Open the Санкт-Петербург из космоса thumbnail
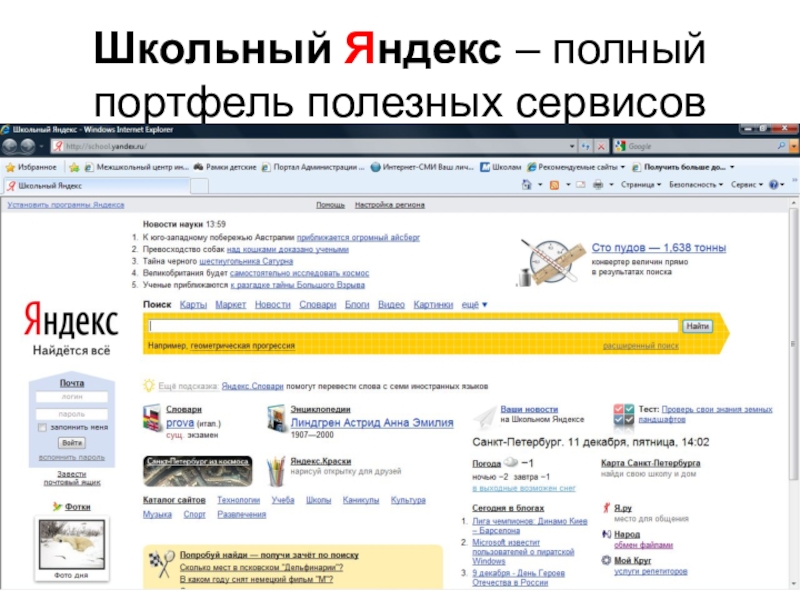This screenshot has width=800, height=600. point(197,471)
